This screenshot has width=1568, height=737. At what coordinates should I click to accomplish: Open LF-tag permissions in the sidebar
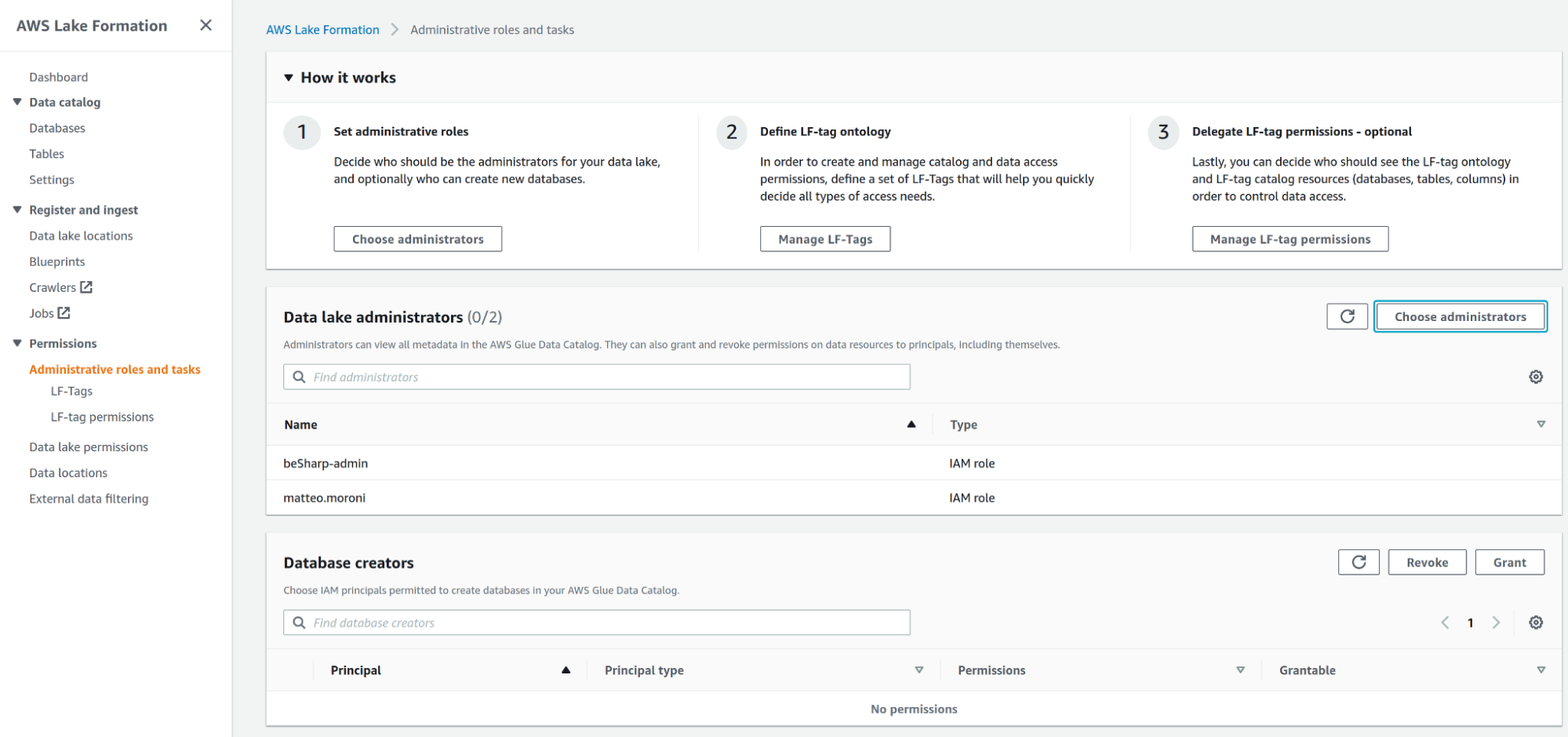(102, 417)
